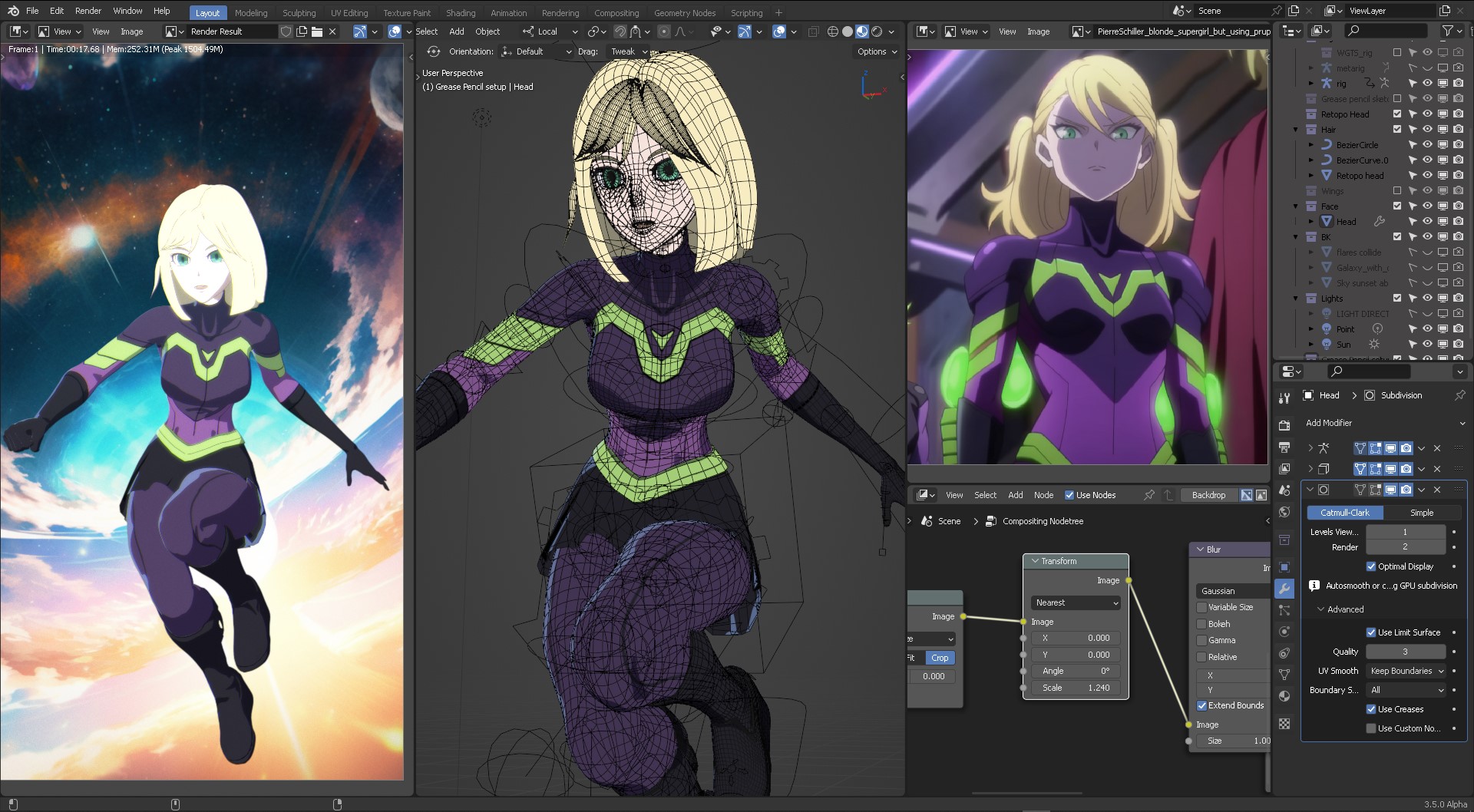Pin the compositing node tree
Viewport: 1474px width, 812px height.
coord(1149,495)
